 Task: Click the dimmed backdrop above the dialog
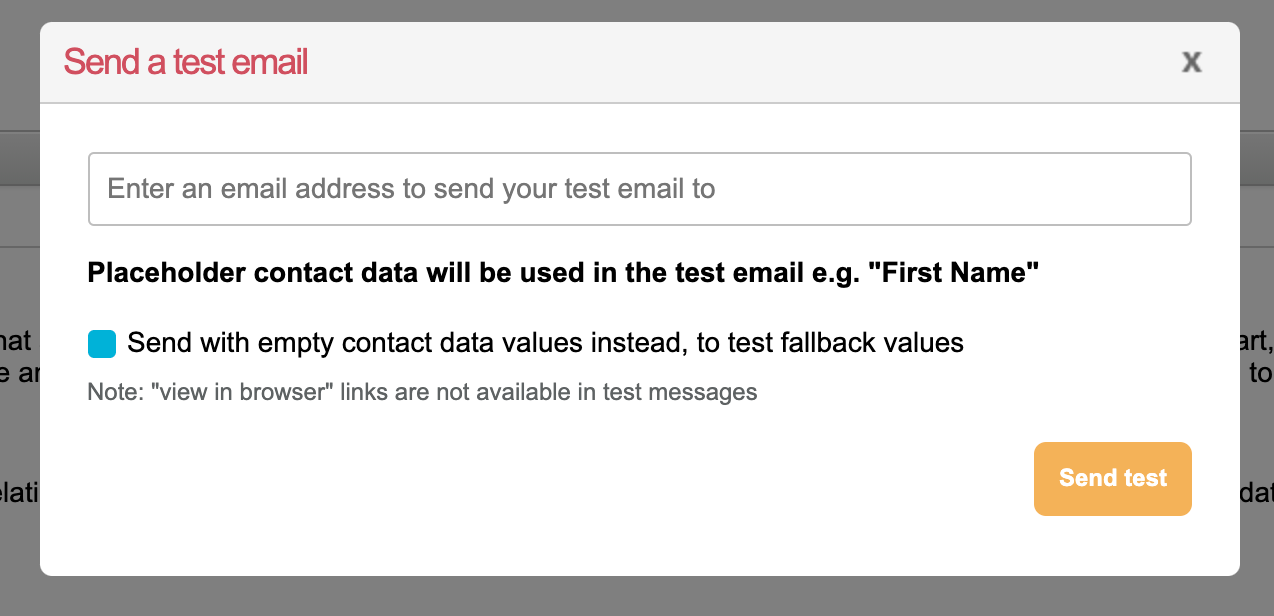pyautogui.click(x=640, y=10)
